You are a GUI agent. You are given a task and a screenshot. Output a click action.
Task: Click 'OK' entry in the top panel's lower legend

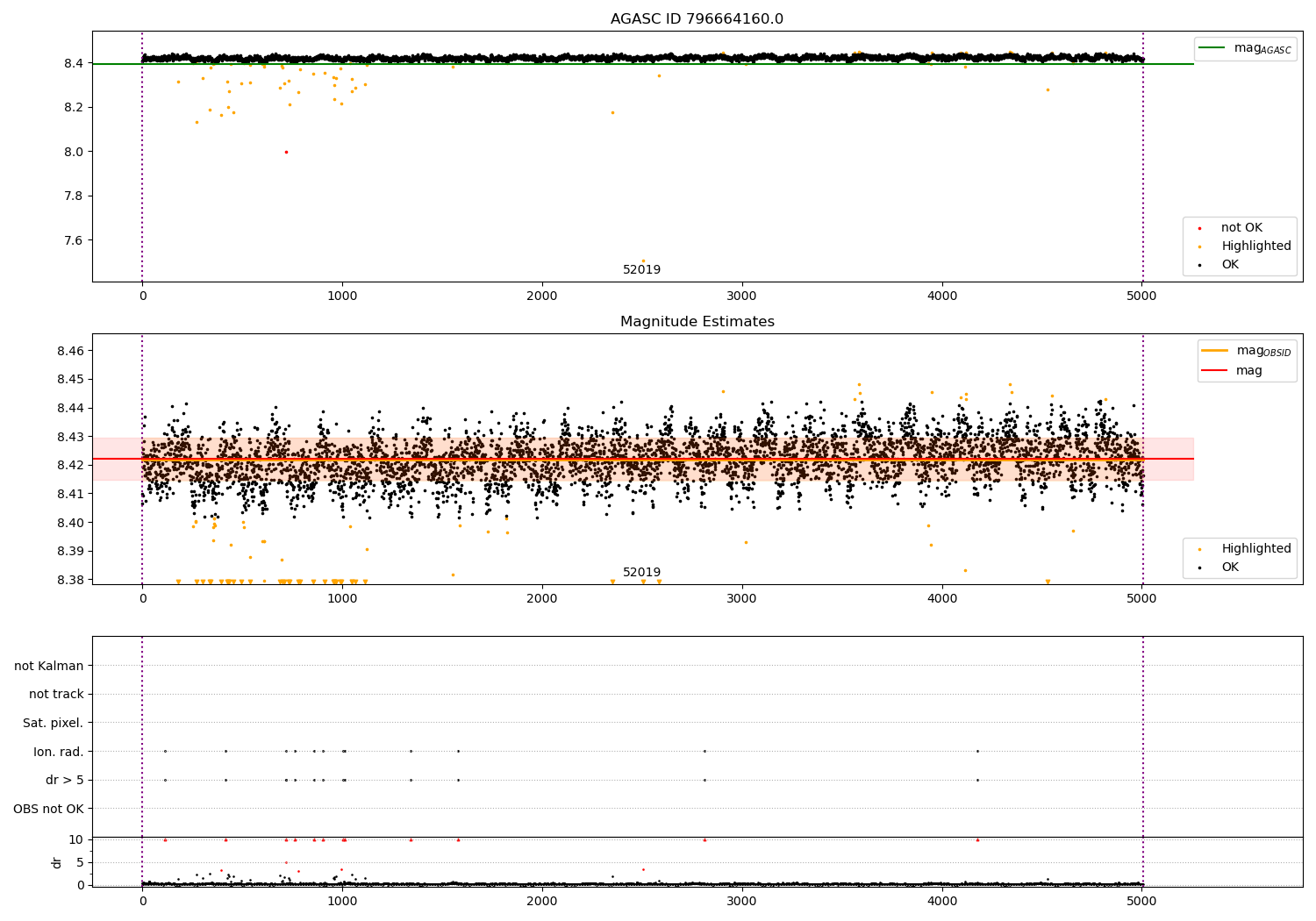(1230, 265)
